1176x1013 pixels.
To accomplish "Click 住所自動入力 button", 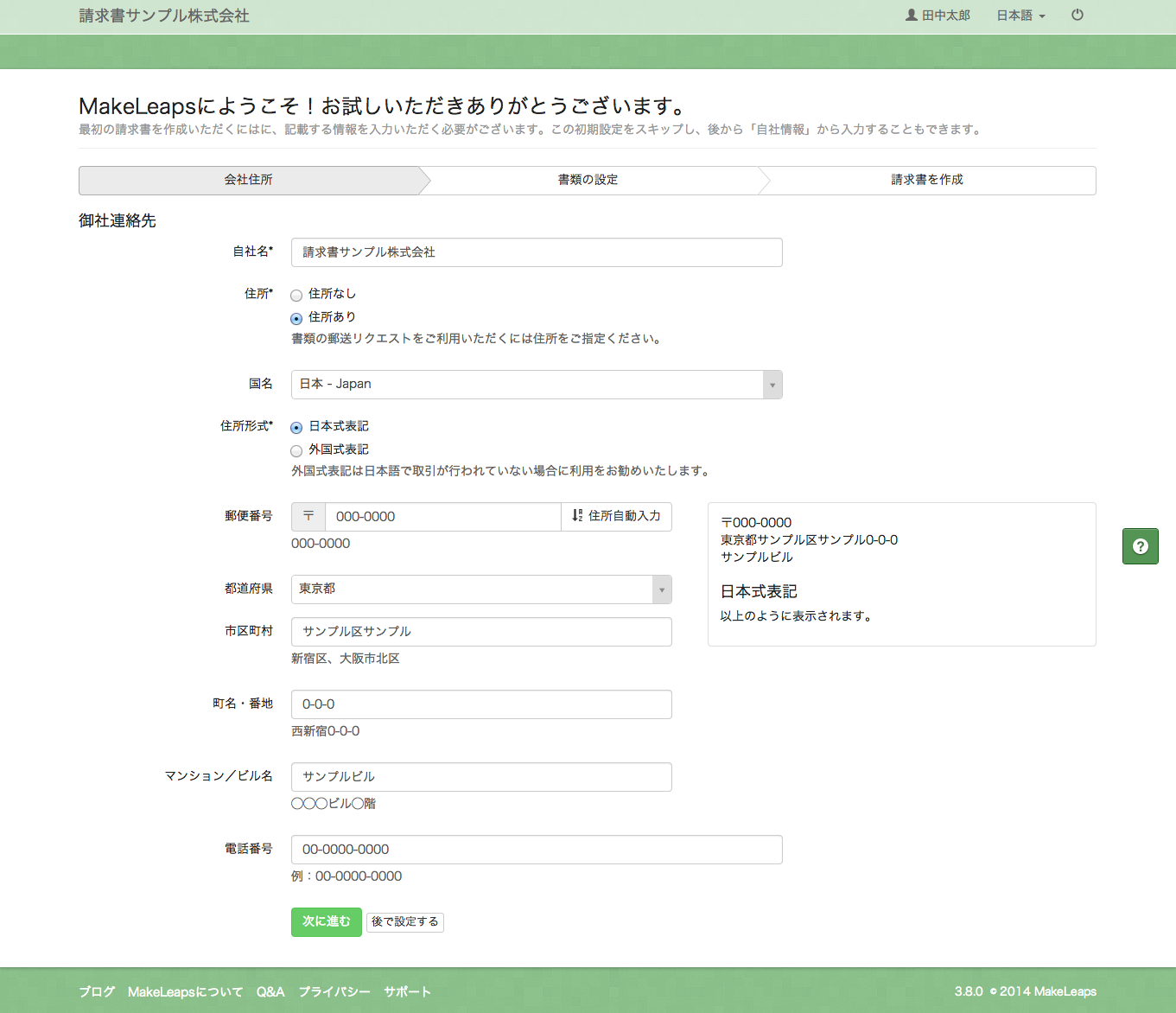I will (x=616, y=517).
